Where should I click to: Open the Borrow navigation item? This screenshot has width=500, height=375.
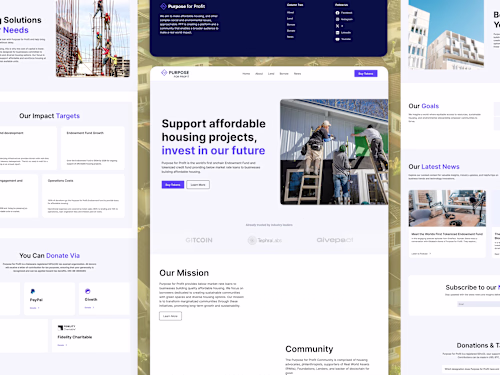(284, 74)
